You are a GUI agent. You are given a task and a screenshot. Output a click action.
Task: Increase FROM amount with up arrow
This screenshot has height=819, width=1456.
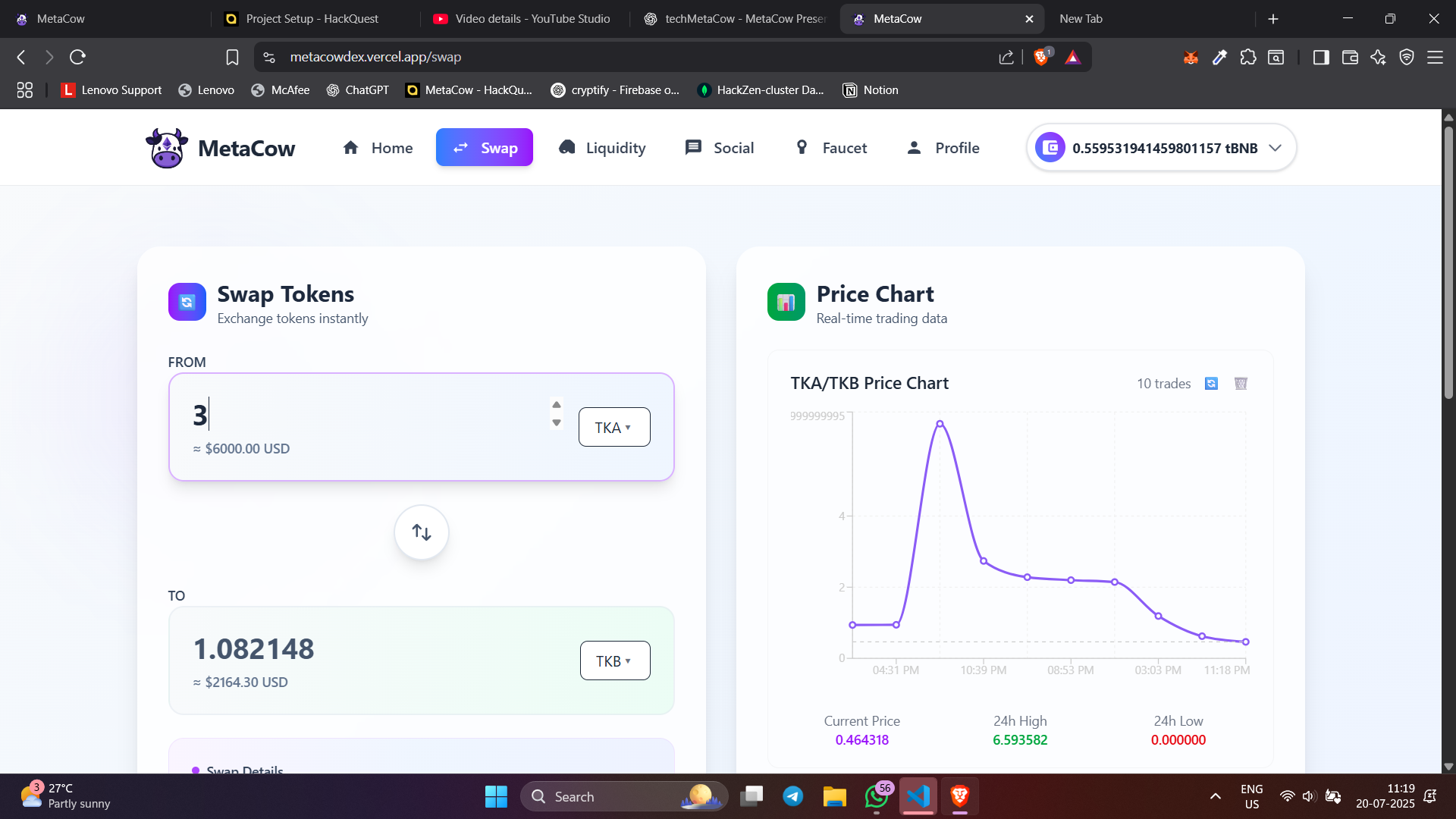click(x=557, y=405)
